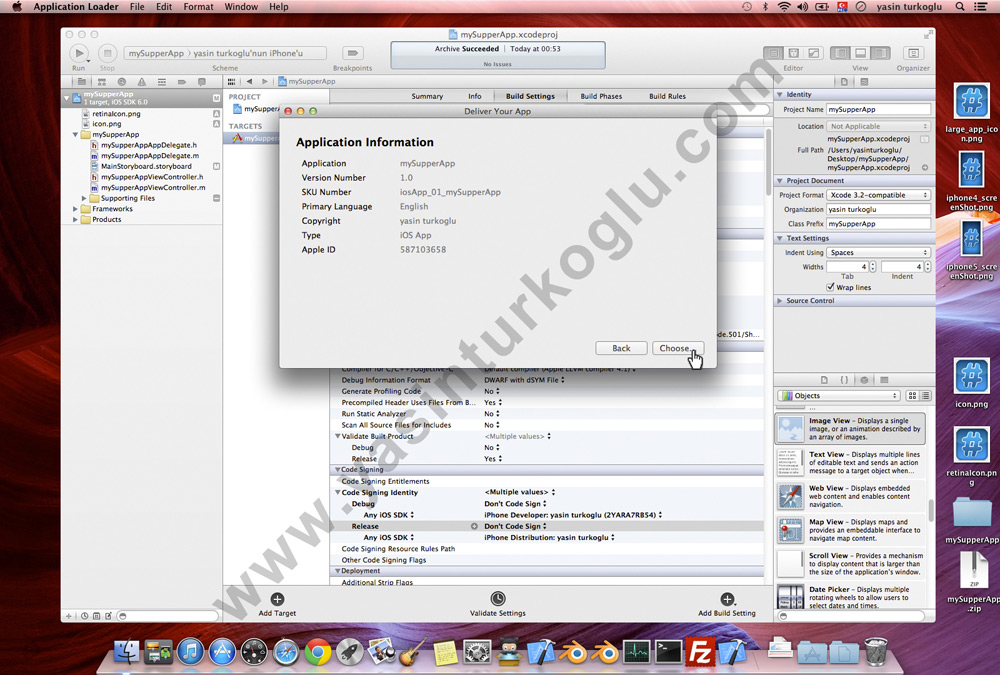Launch iTunes from the Dock
Image resolution: width=1000 pixels, height=675 pixels.
coord(191,651)
